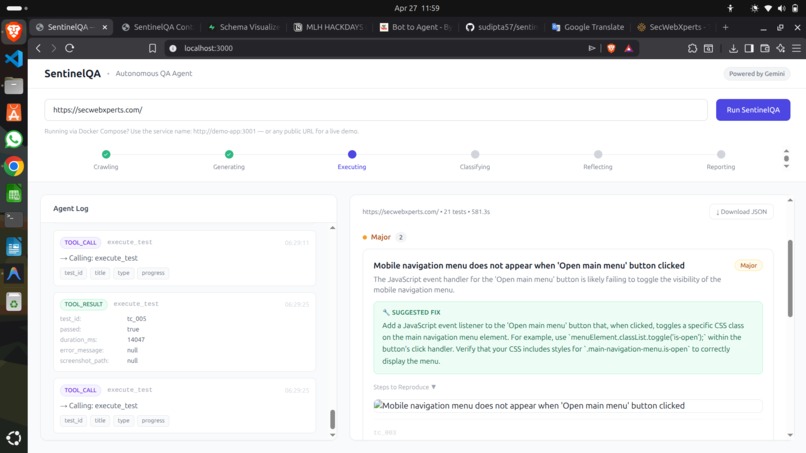This screenshot has height=453, width=806.
Task: Open Leo AI sparkle icon
Action: (781, 48)
